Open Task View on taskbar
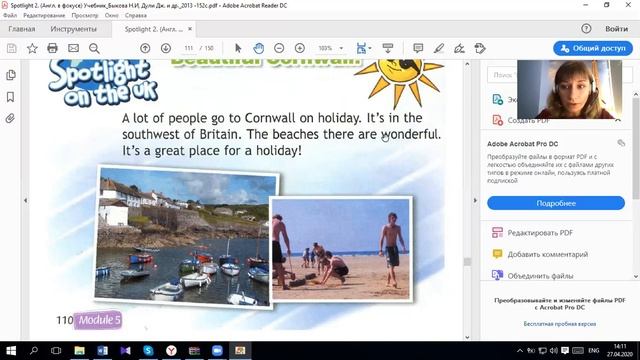Screen dimensions: 640x360 [56, 351]
